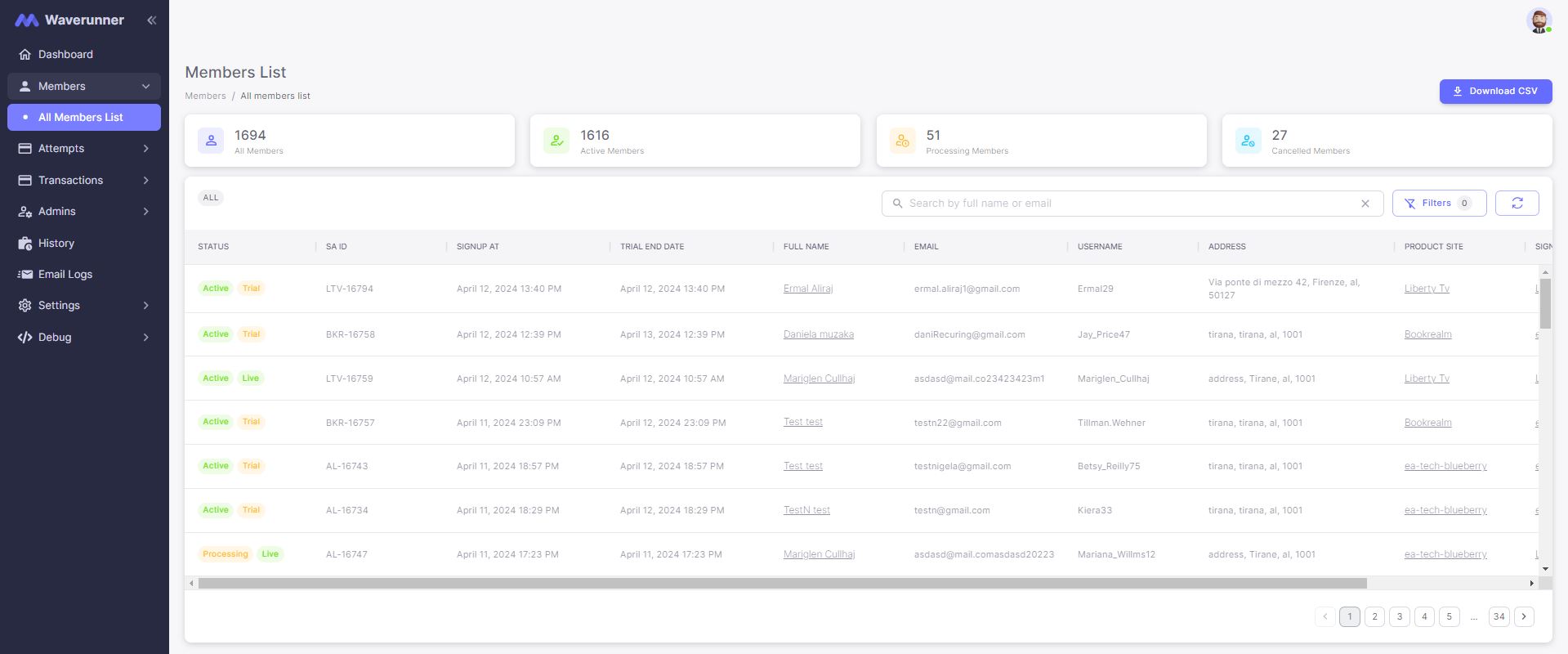Viewport: 1568px width, 654px height.
Task: Click the Active Members card icon
Action: point(556,141)
